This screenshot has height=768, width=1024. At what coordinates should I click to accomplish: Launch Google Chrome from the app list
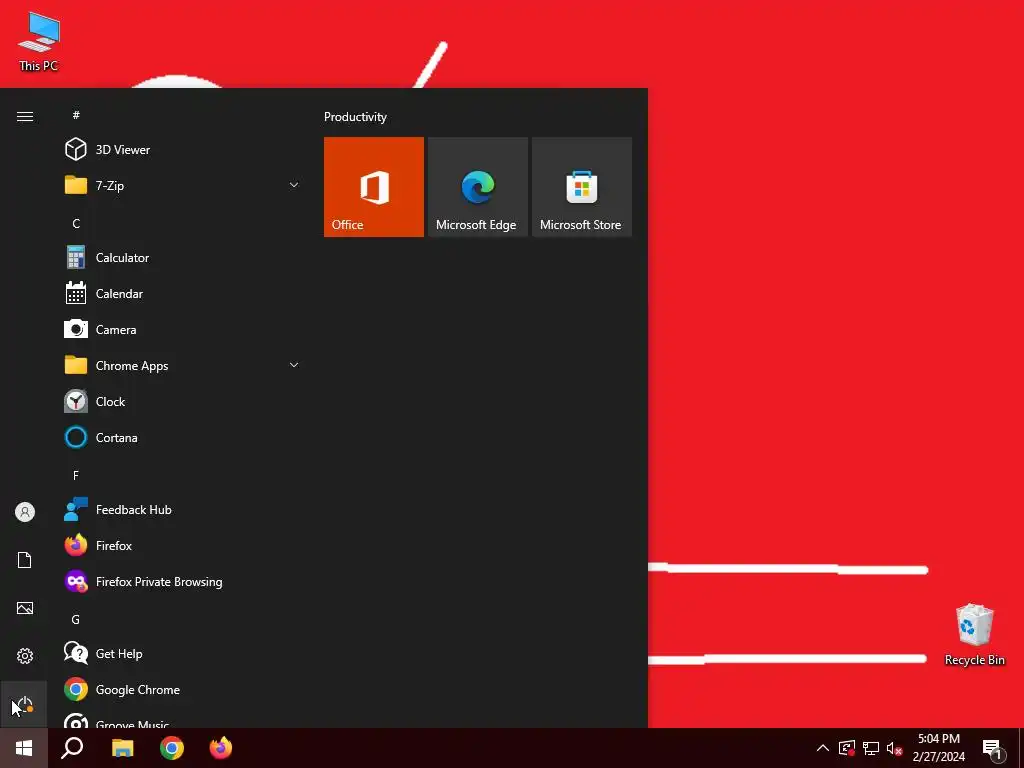pos(183,690)
